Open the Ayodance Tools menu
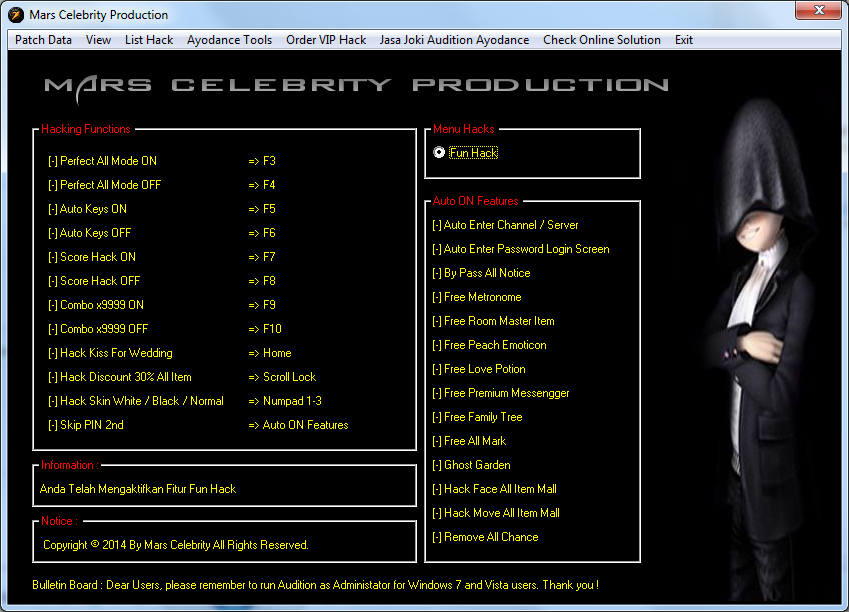This screenshot has height=612, width=849. click(x=230, y=40)
